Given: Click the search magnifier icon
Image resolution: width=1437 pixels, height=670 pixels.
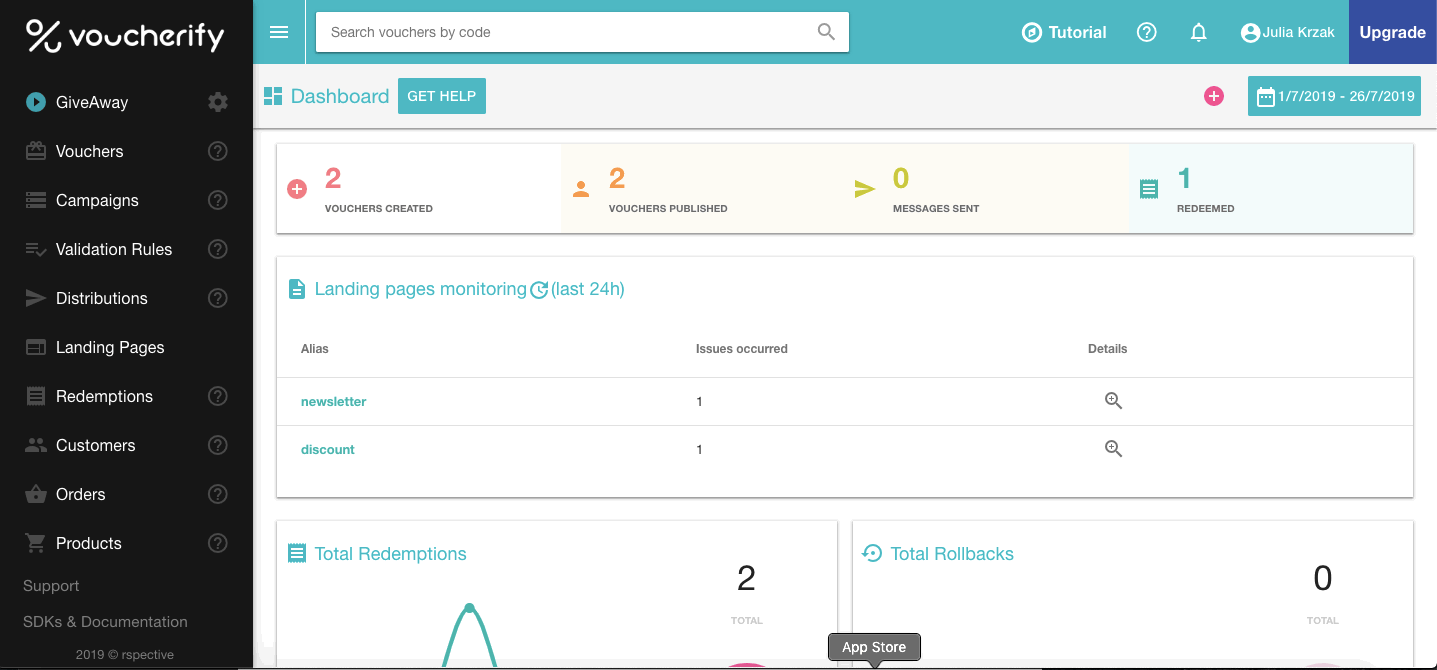Looking at the screenshot, I should tap(826, 32).
